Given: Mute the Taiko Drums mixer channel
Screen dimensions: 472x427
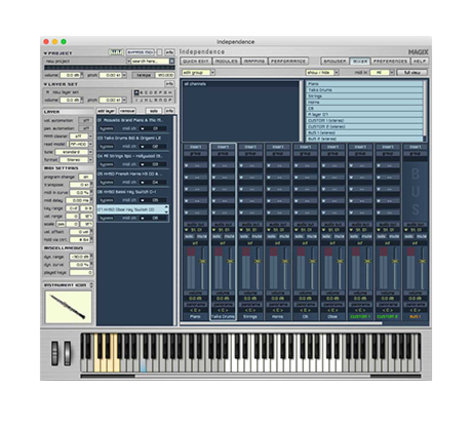Looking at the screenshot, I should (x=229, y=236).
